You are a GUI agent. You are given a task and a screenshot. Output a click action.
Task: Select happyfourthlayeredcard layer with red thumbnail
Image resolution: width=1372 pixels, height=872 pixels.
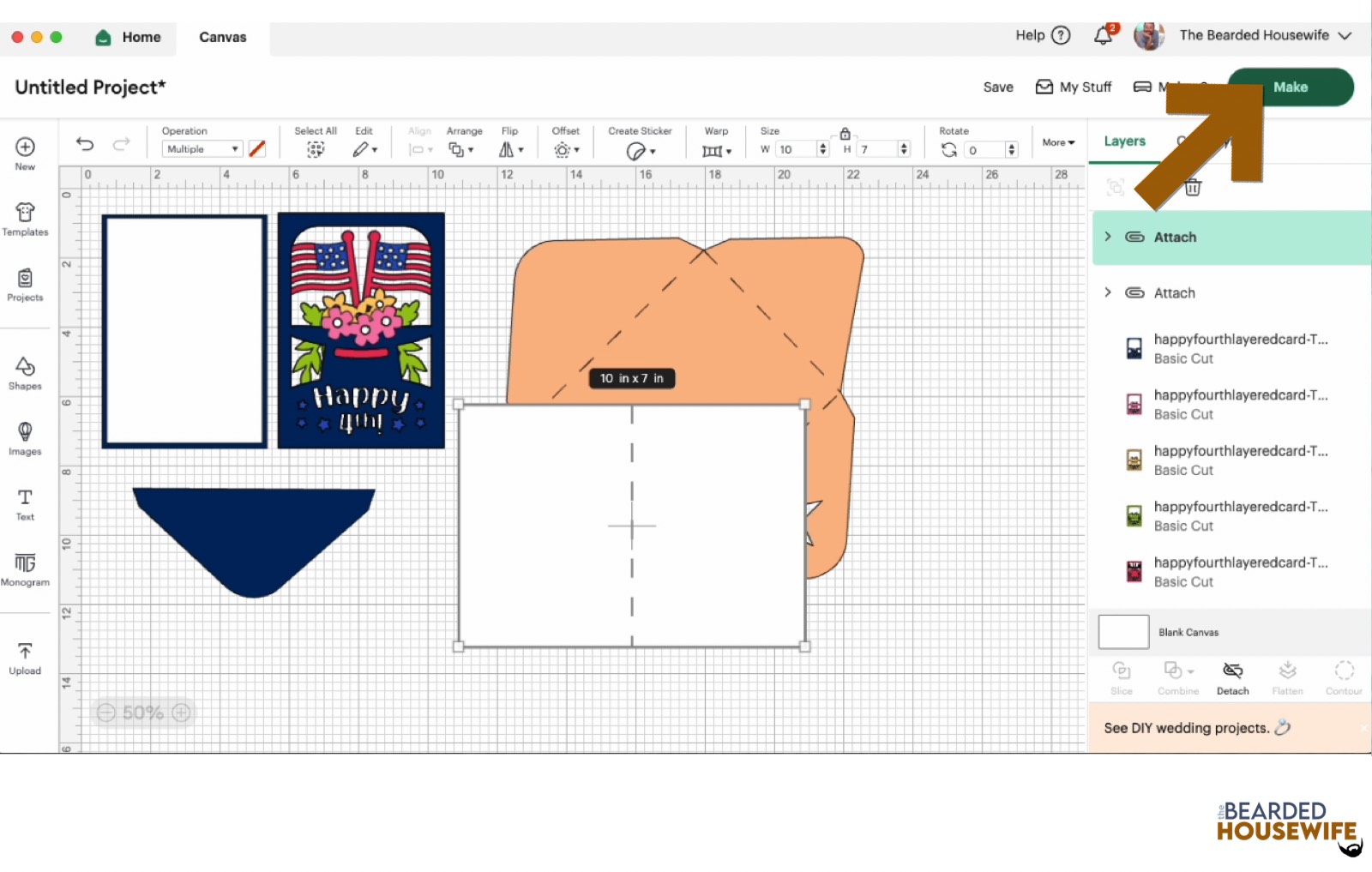pos(1134,571)
